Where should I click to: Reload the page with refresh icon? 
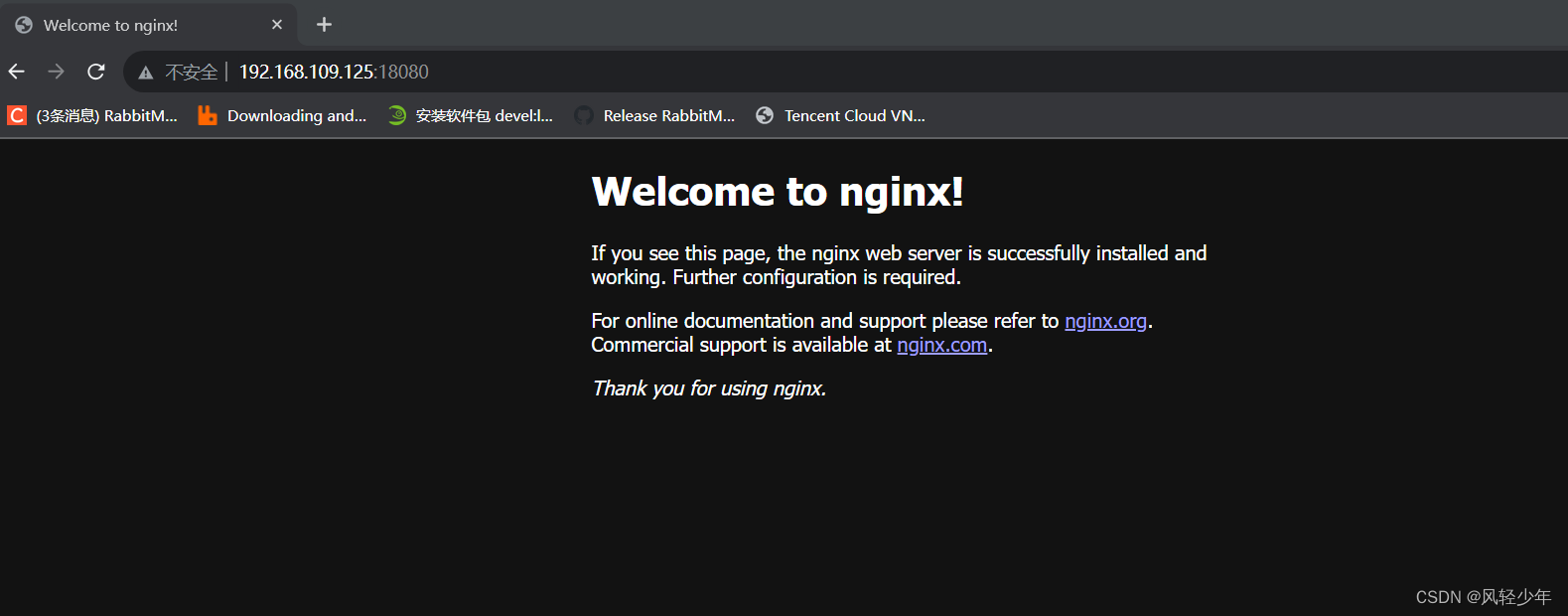95,72
